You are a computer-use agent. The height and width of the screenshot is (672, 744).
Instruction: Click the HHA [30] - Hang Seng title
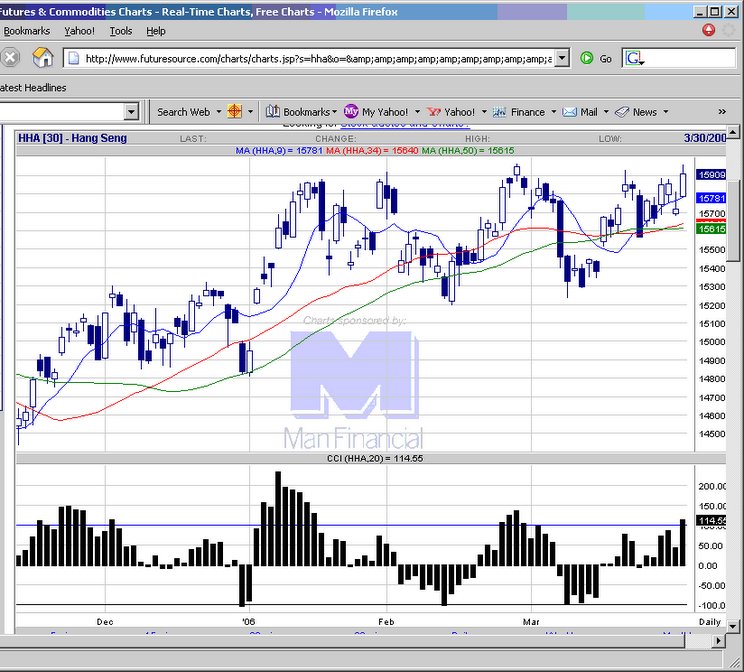[72, 138]
